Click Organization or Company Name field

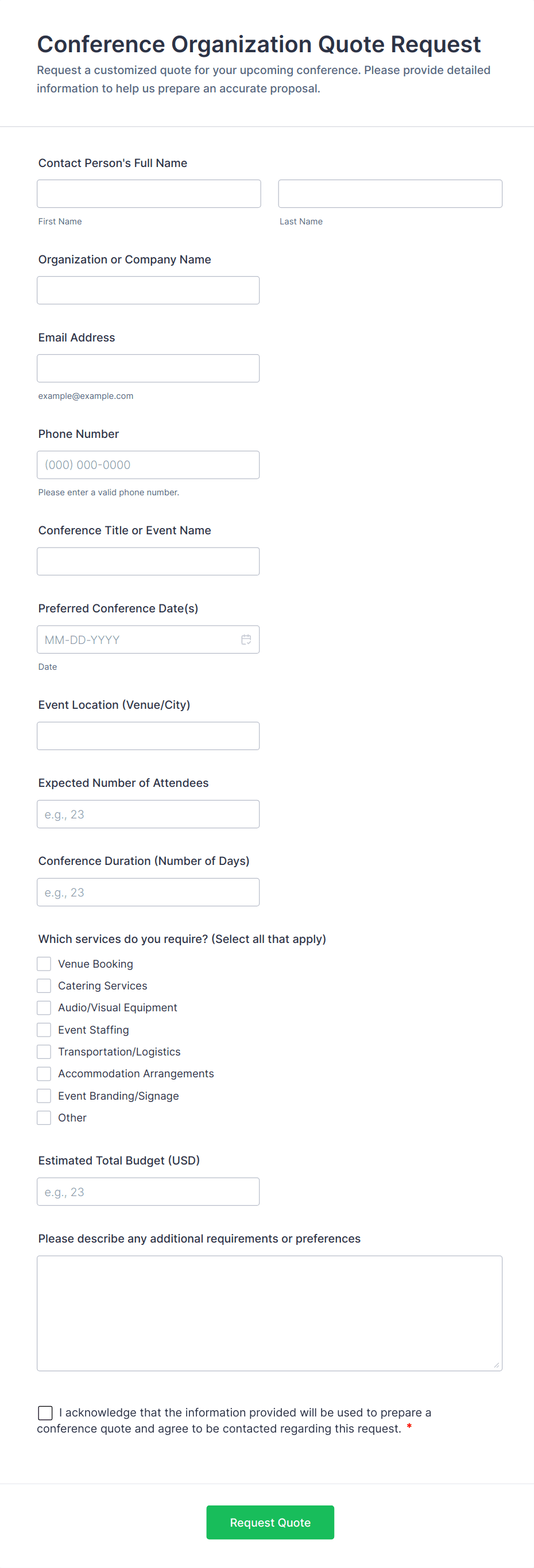148,290
